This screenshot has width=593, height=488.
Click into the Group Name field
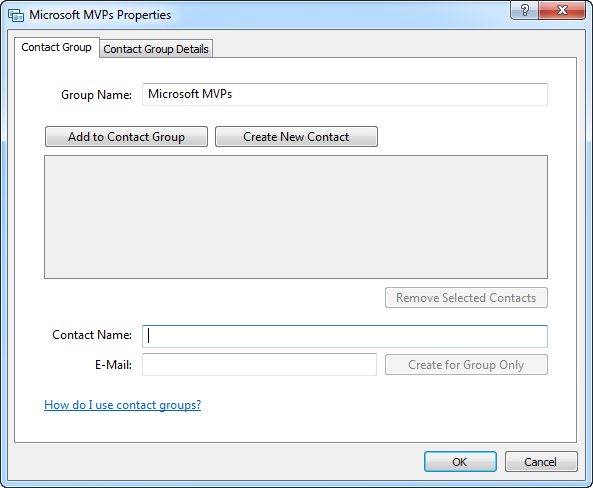(345, 94)
